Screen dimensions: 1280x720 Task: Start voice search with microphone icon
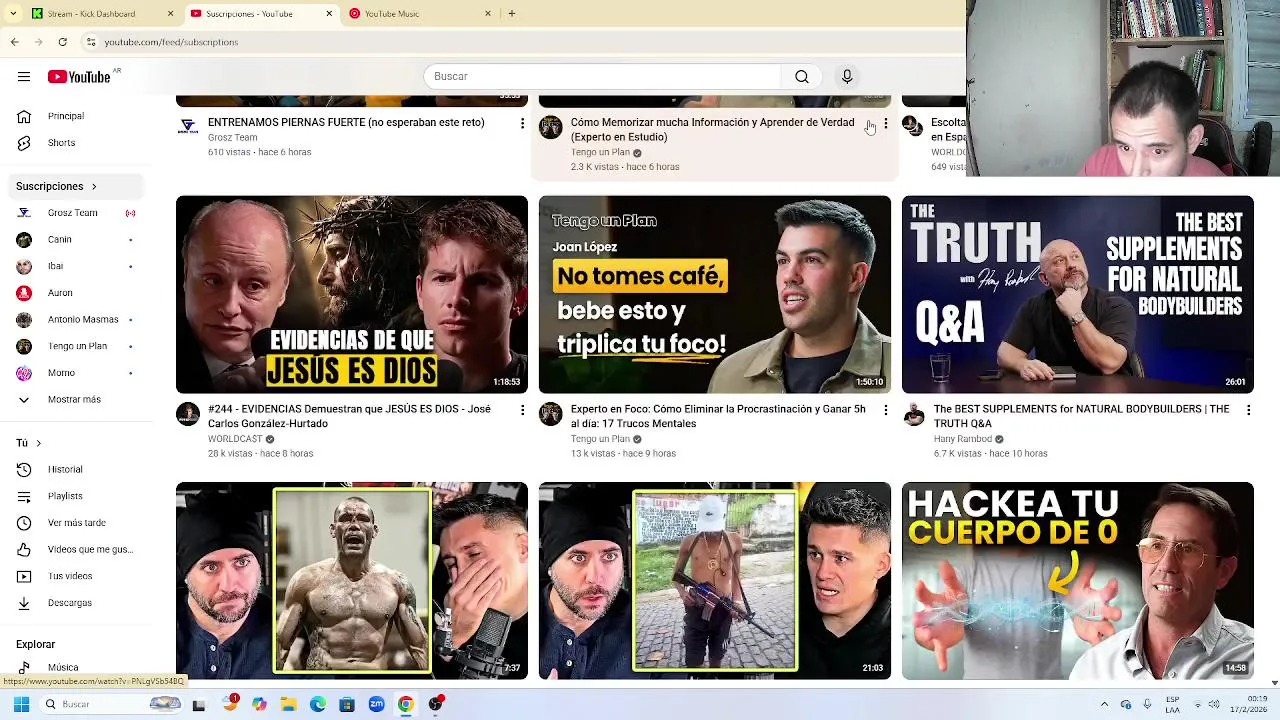tap(847, 77)
